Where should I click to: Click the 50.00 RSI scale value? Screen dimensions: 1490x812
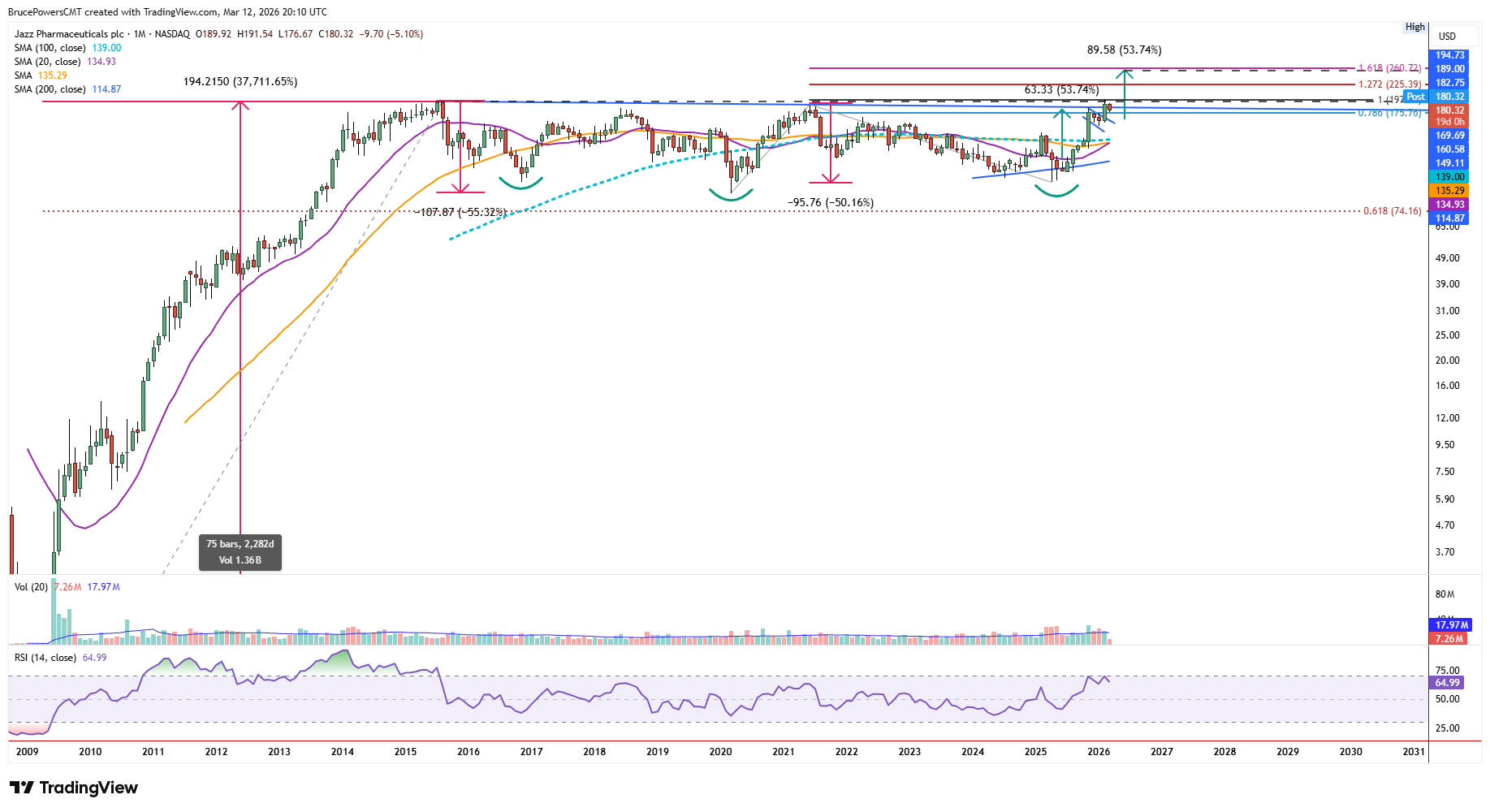[1448, 699]
